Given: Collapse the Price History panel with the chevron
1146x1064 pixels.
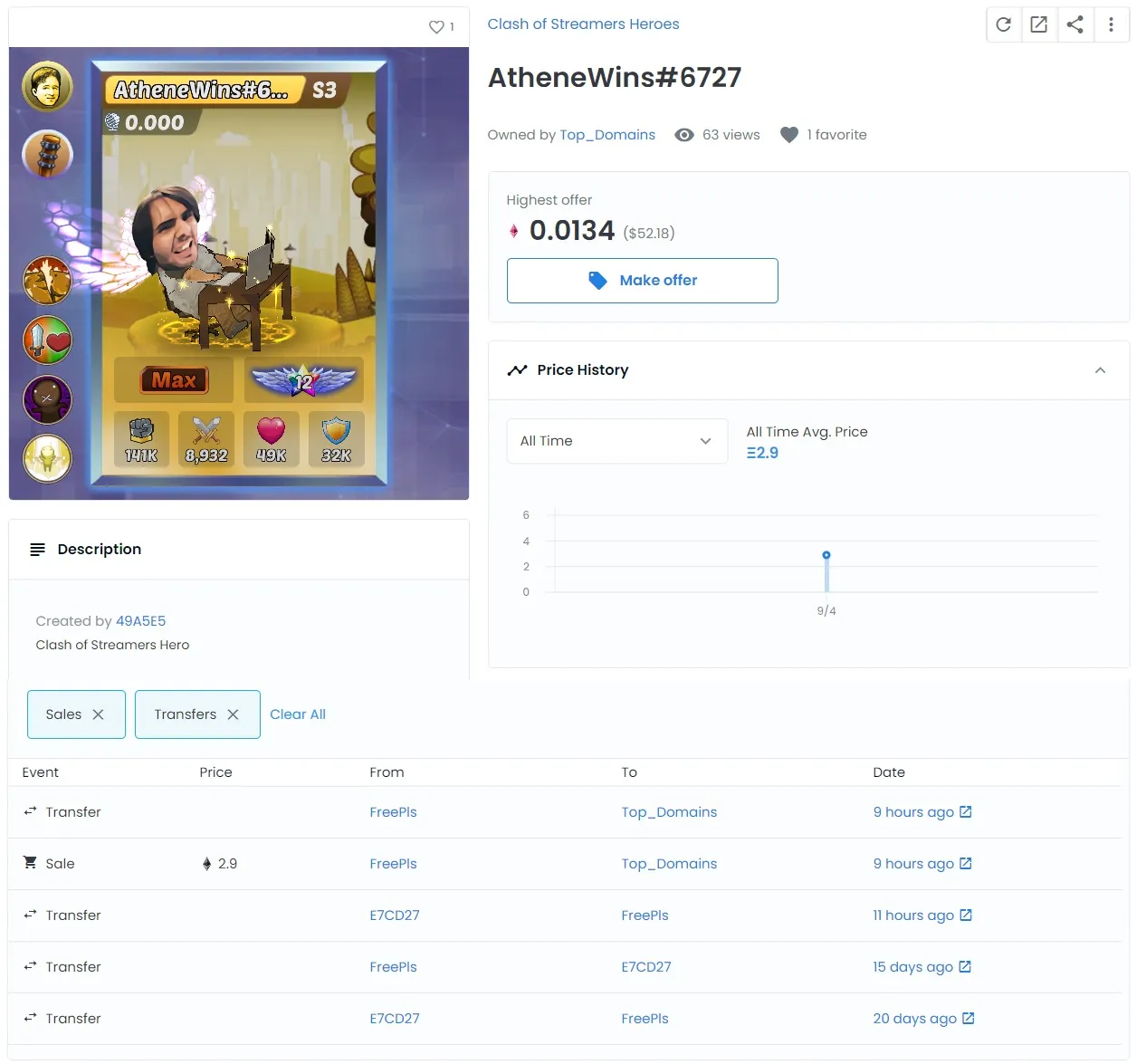Looking at the screenshot, I should [1100, 370].
